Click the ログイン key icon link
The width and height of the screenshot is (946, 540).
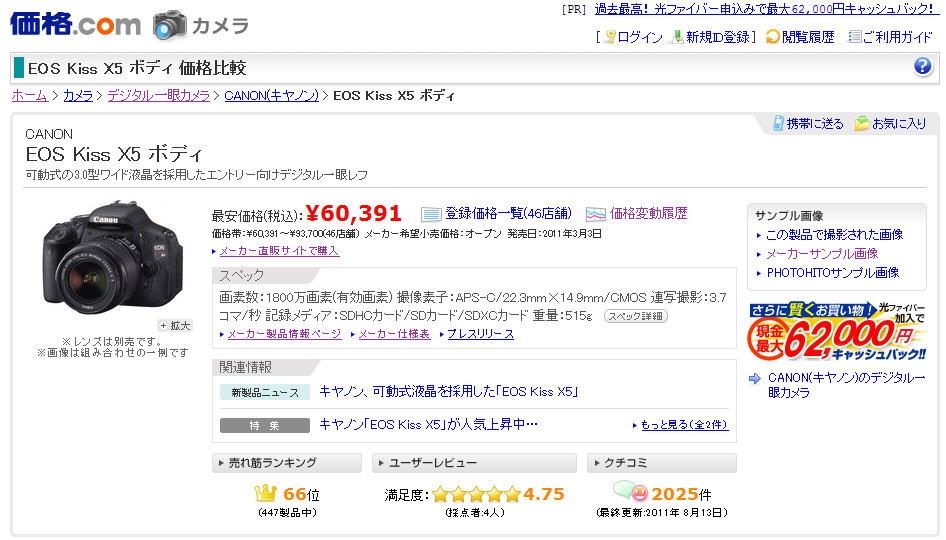click(634, 37)
